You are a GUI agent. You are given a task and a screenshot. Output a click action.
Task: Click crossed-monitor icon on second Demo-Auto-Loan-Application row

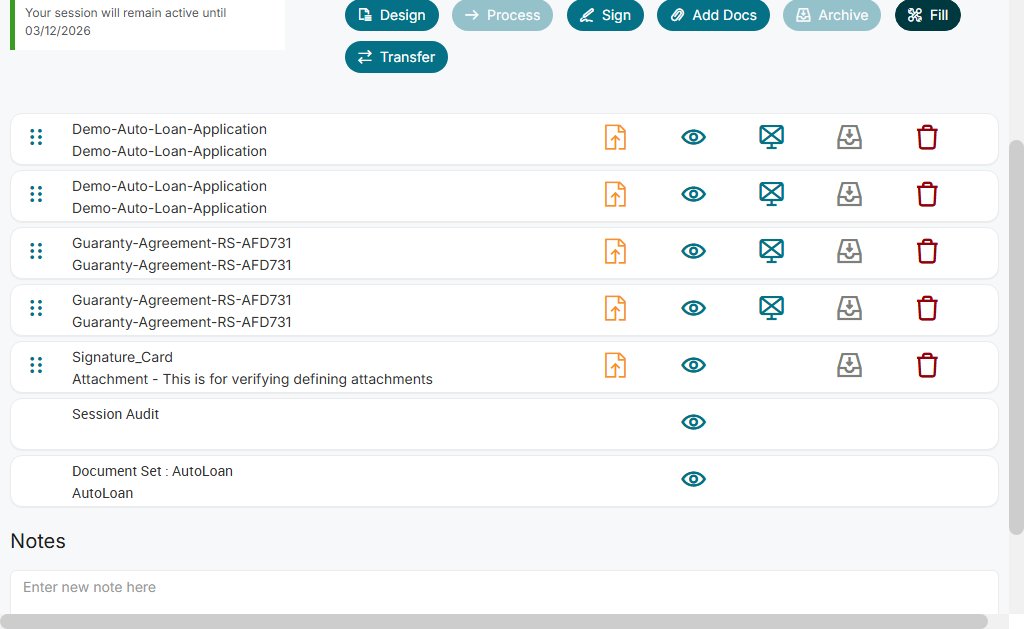[771, 194]
